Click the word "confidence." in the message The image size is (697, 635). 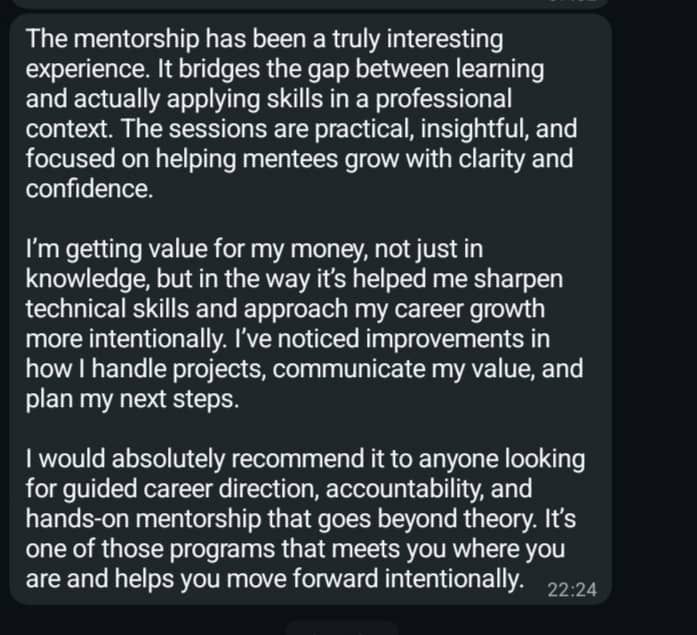tap(89, 187)
